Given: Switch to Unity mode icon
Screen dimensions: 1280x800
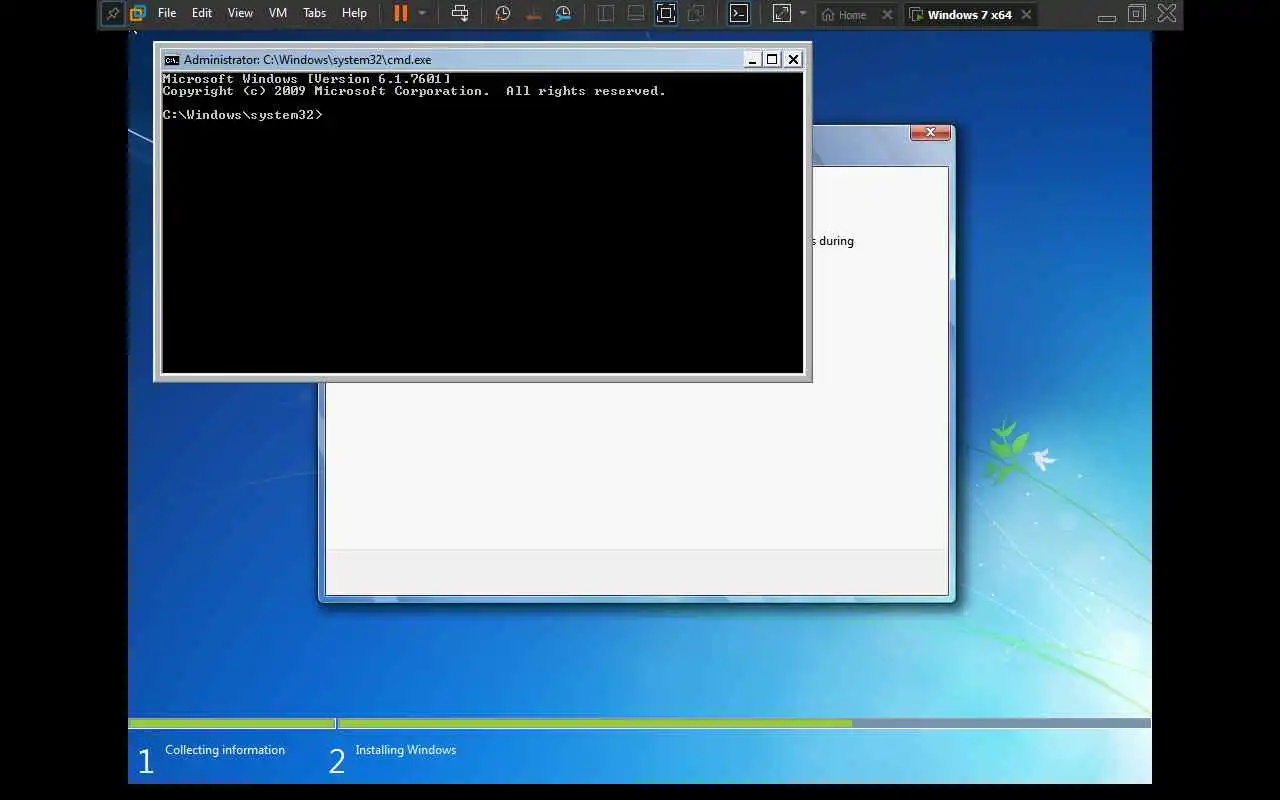Looking at the screenshot, I should pyautogui.click(x=697, y=14).
